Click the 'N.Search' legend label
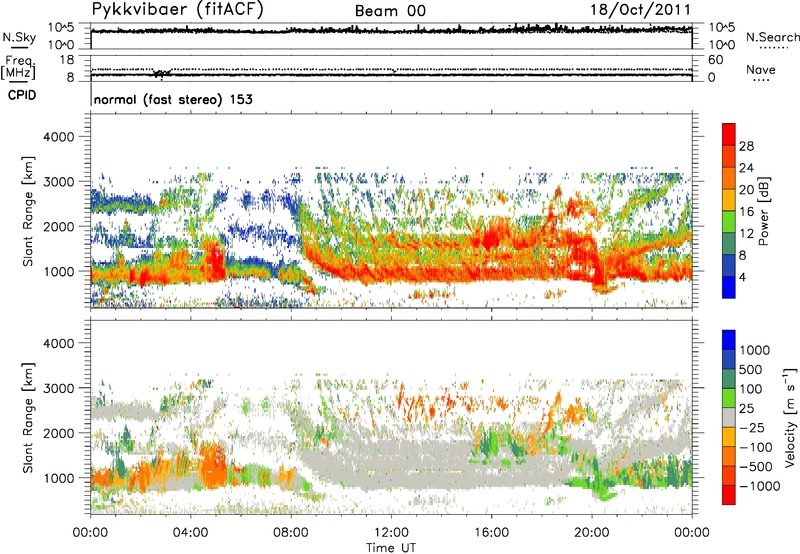 pyautogui.click(x=772, y=37)
